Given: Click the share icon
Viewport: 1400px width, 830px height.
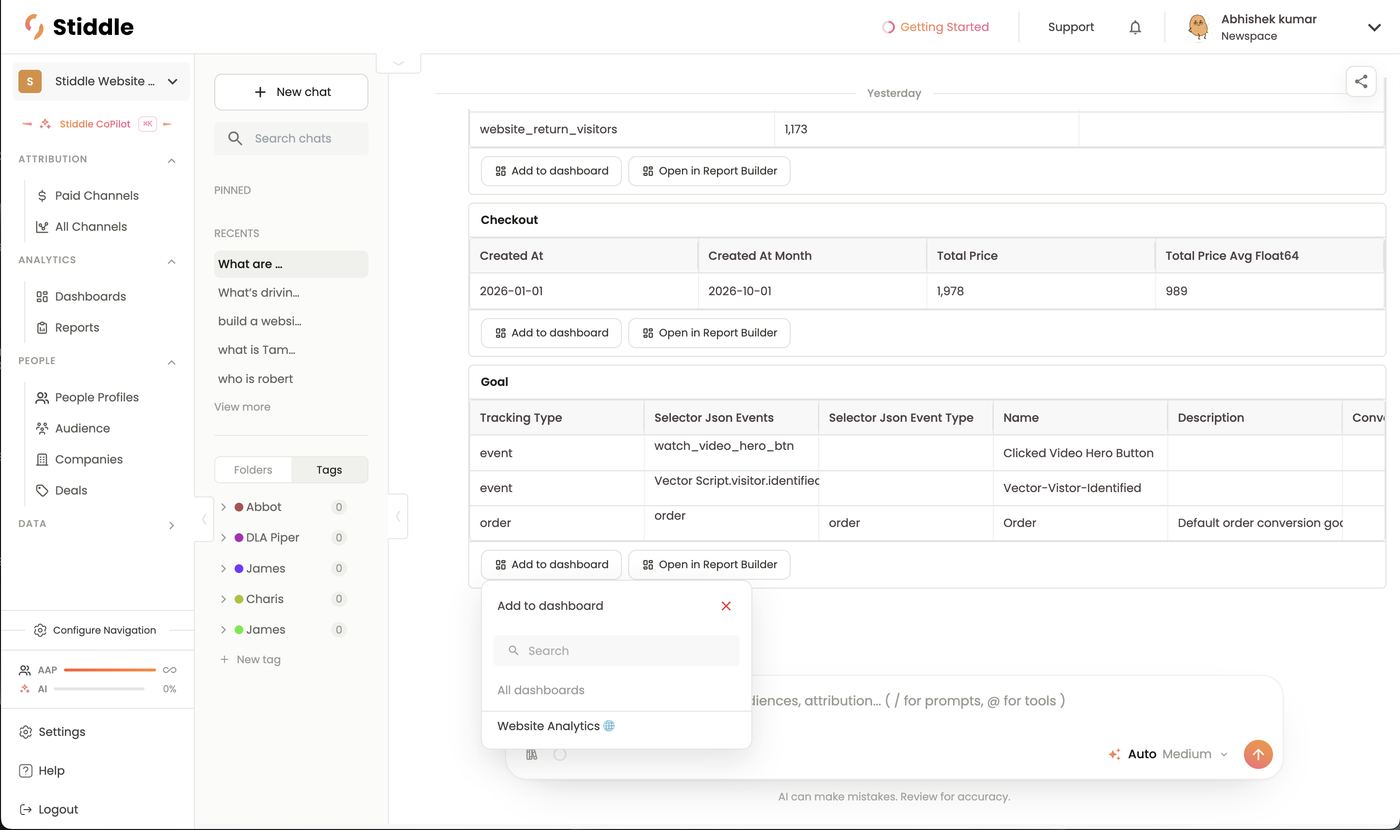Looking at the screenshot, I should click(1361, 82).
